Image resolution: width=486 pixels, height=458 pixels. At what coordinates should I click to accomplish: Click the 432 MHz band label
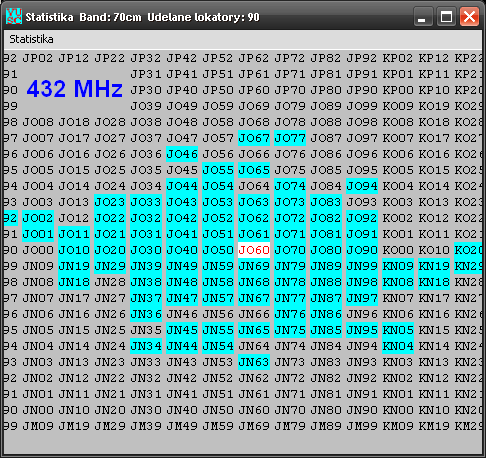tap(75, 89)
